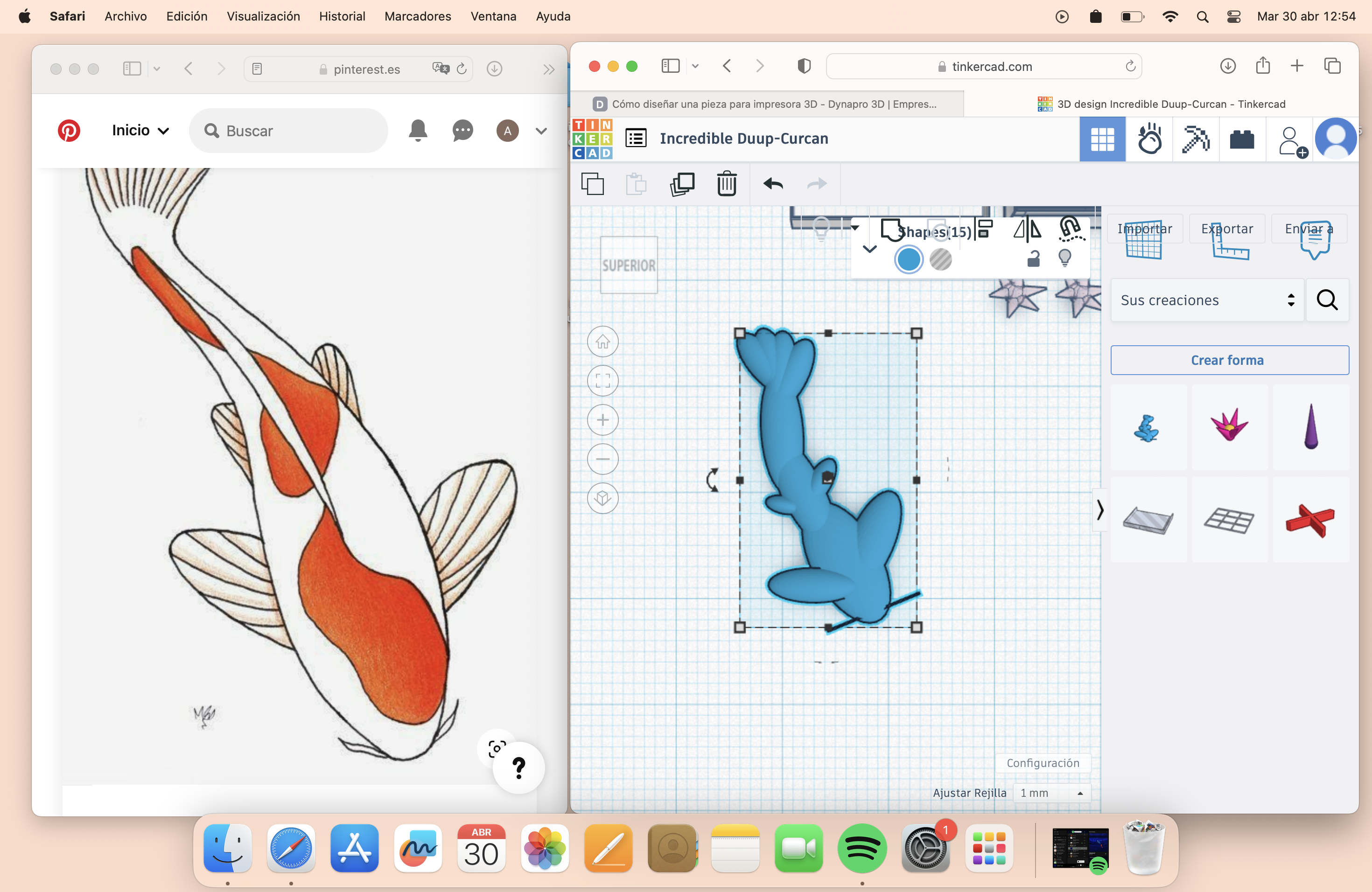Open the designs list icon beside title
The height and width of the screenshot is (892, 1372).
(636, 138)
